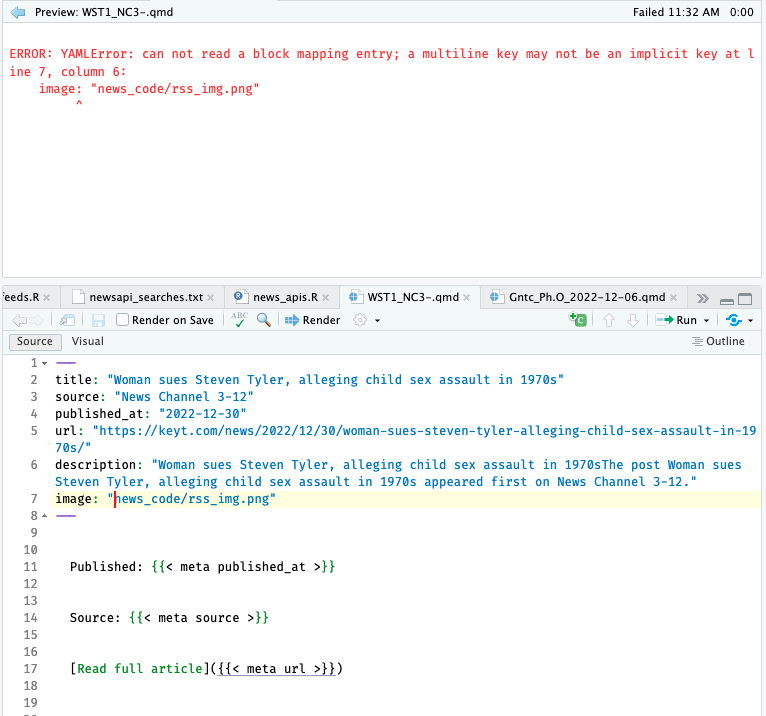Open find and replace magnifier
The height and width of the screenshot is (716, 766).
click(264, 320)
